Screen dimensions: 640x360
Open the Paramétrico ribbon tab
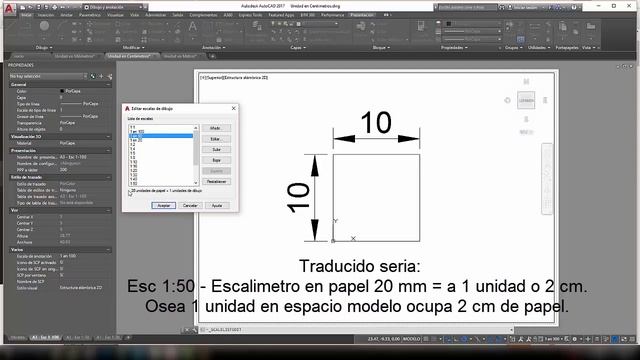point(90,15)
